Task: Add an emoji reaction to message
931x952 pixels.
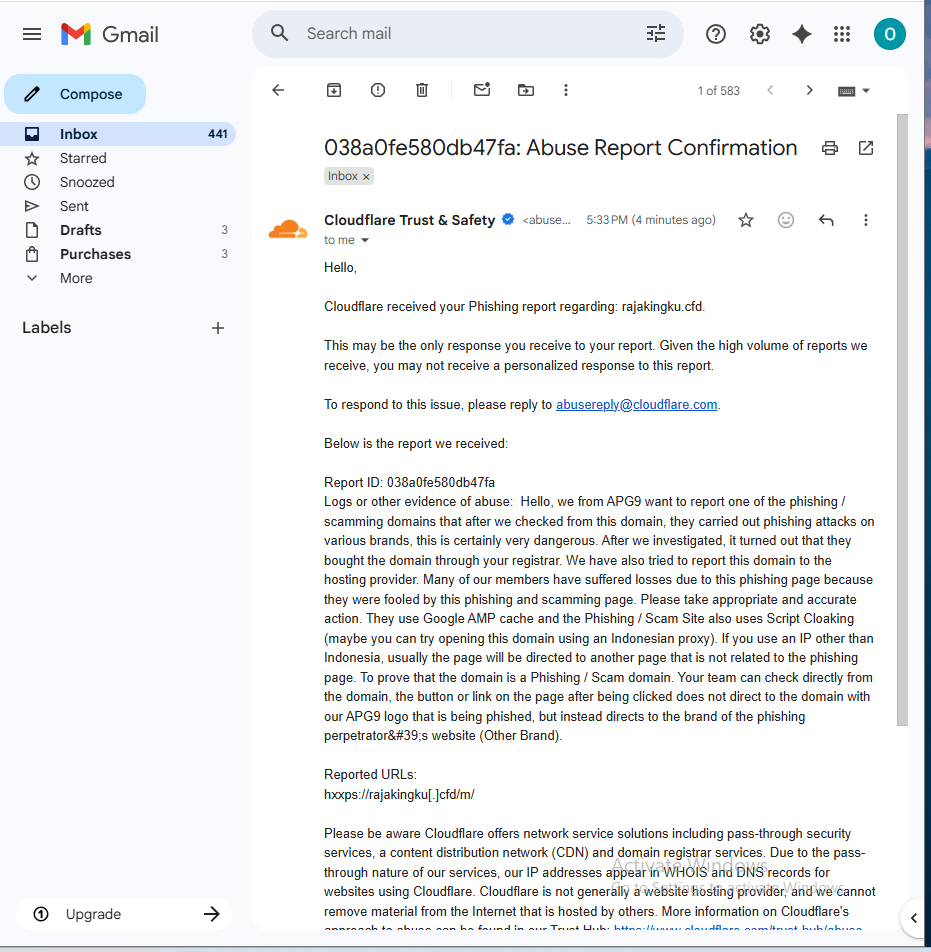Action: [786, 220]
